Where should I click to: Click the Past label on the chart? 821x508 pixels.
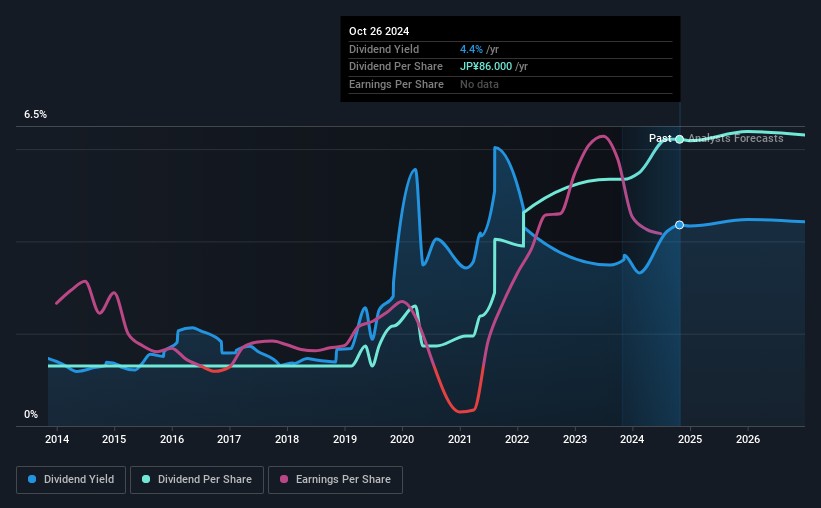pos(660,138)
